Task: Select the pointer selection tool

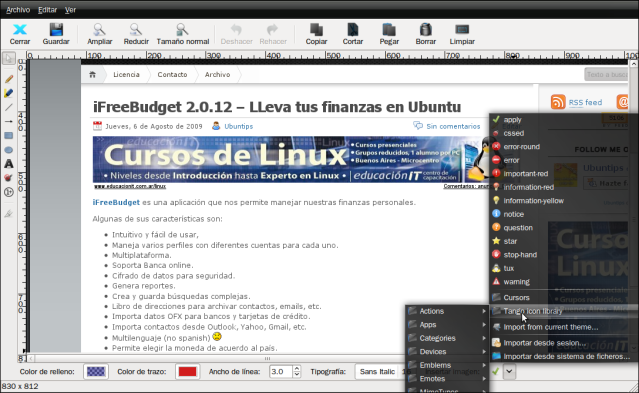Action: tap(9, 59)
